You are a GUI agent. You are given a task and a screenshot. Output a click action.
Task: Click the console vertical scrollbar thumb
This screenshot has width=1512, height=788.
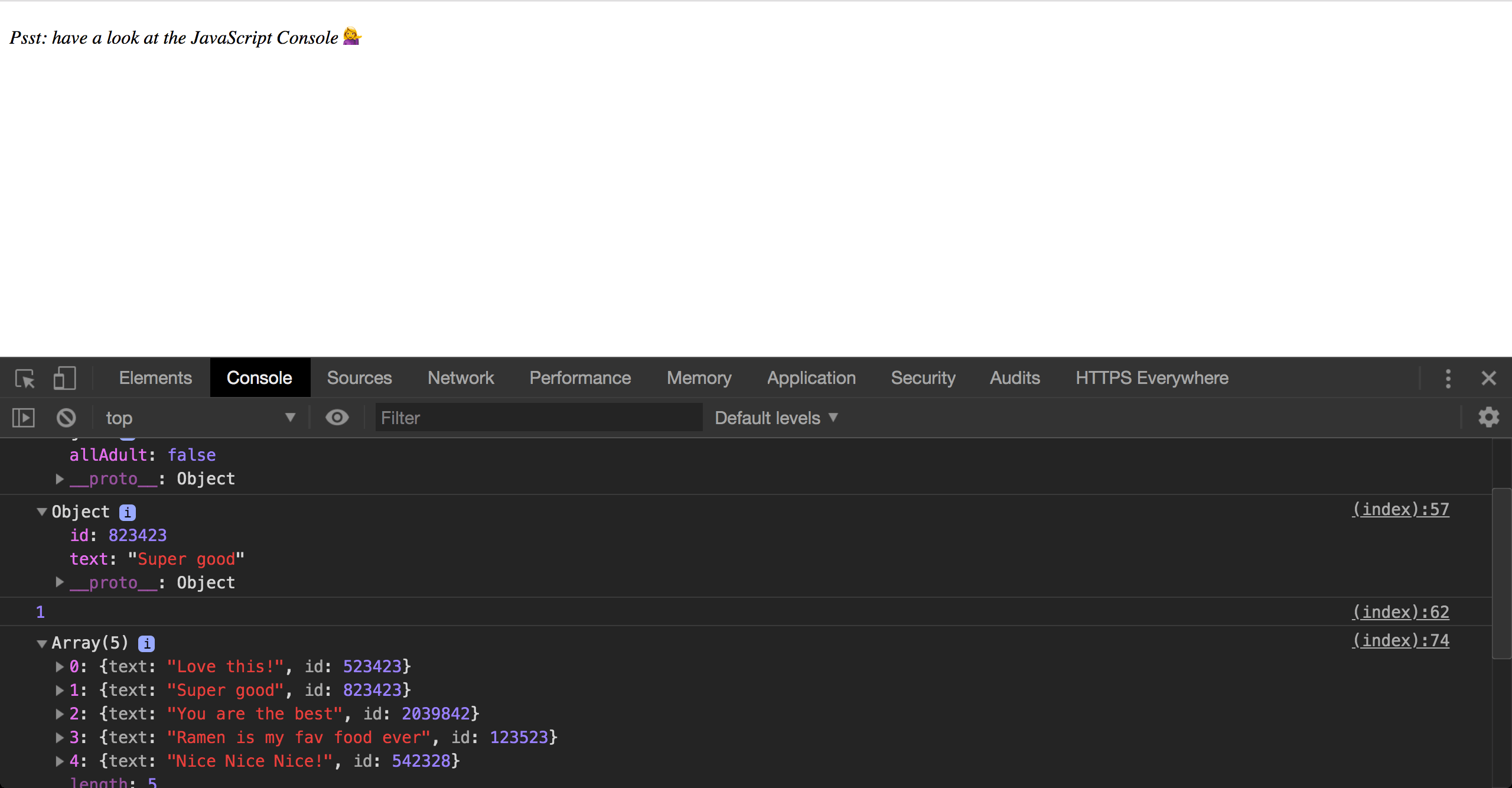pos(1501,573)
